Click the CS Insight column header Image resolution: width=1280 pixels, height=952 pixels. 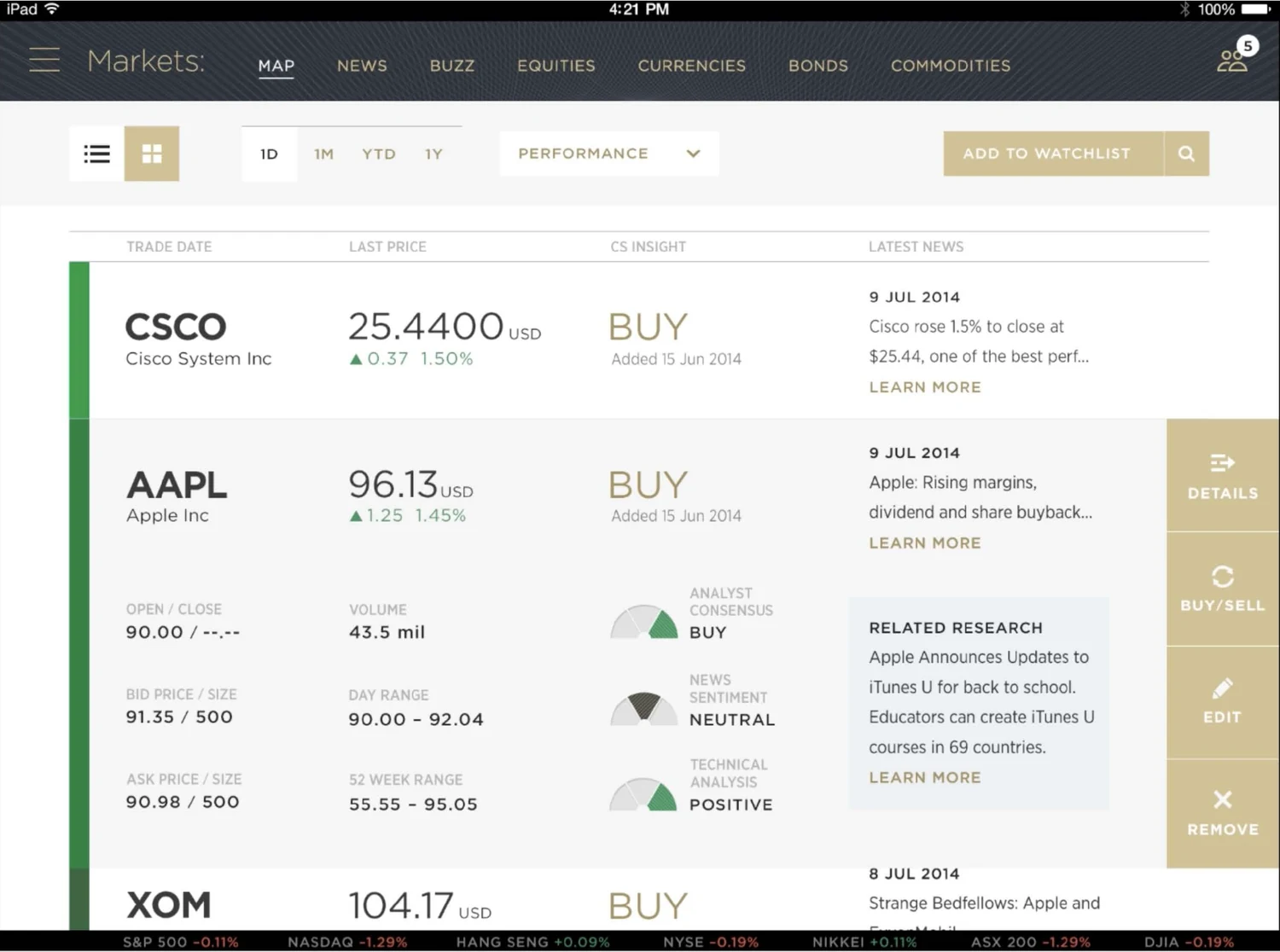coord(649,247)
